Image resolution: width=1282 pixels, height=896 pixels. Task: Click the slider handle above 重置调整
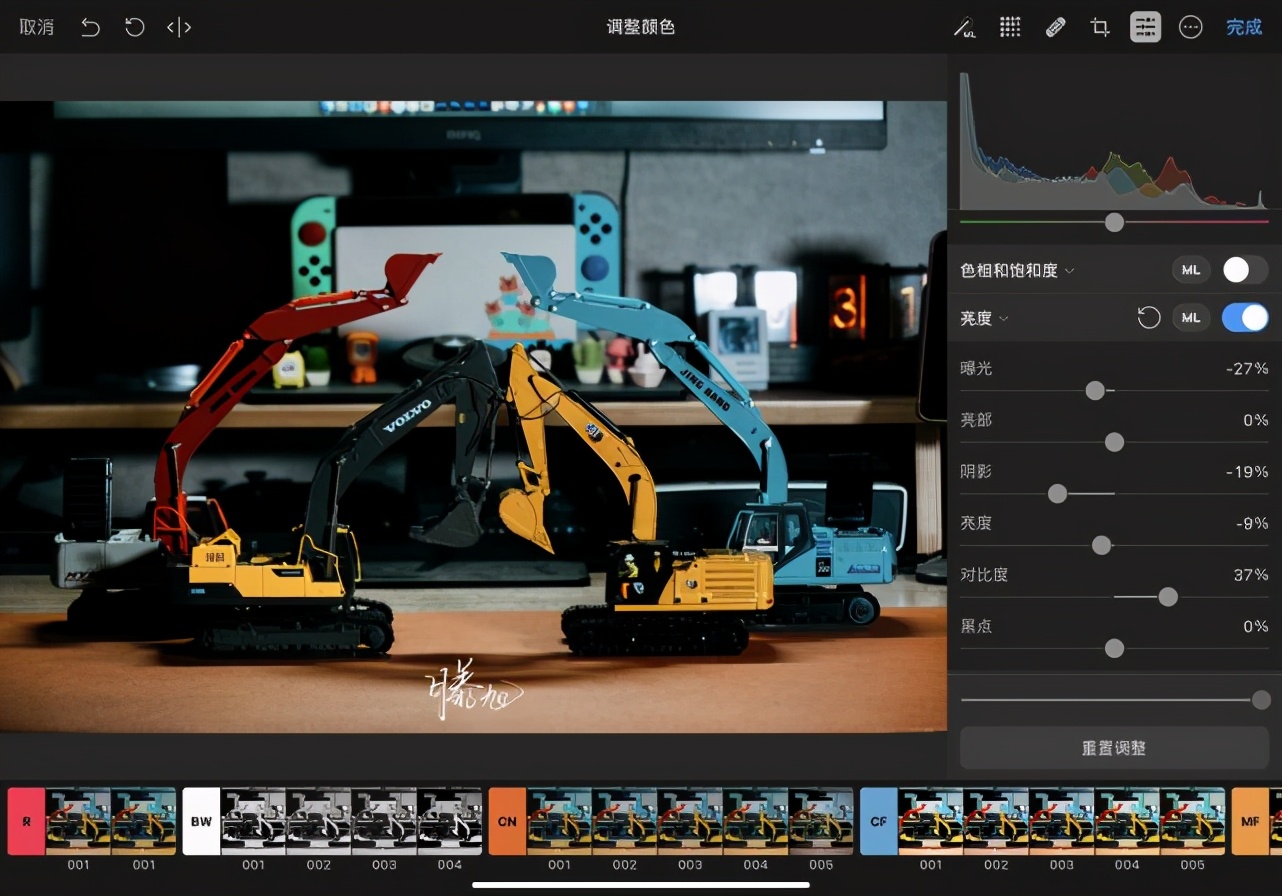click(1261, 700)
